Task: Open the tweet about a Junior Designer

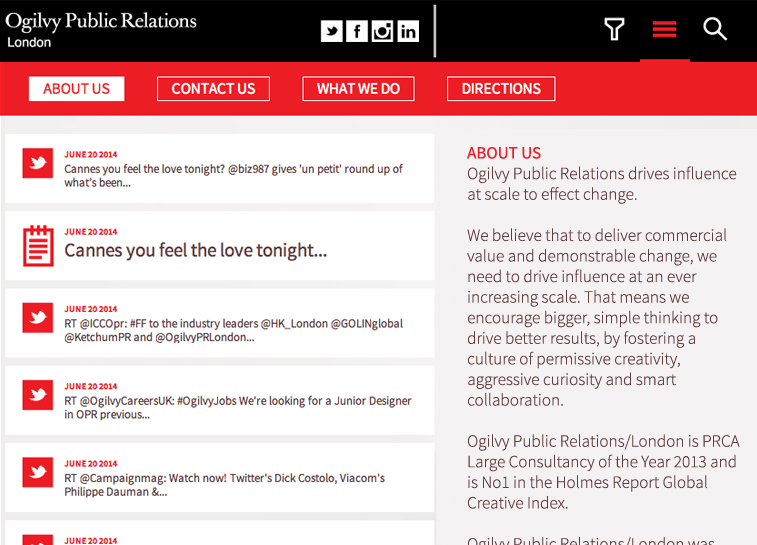Action: 220,400
